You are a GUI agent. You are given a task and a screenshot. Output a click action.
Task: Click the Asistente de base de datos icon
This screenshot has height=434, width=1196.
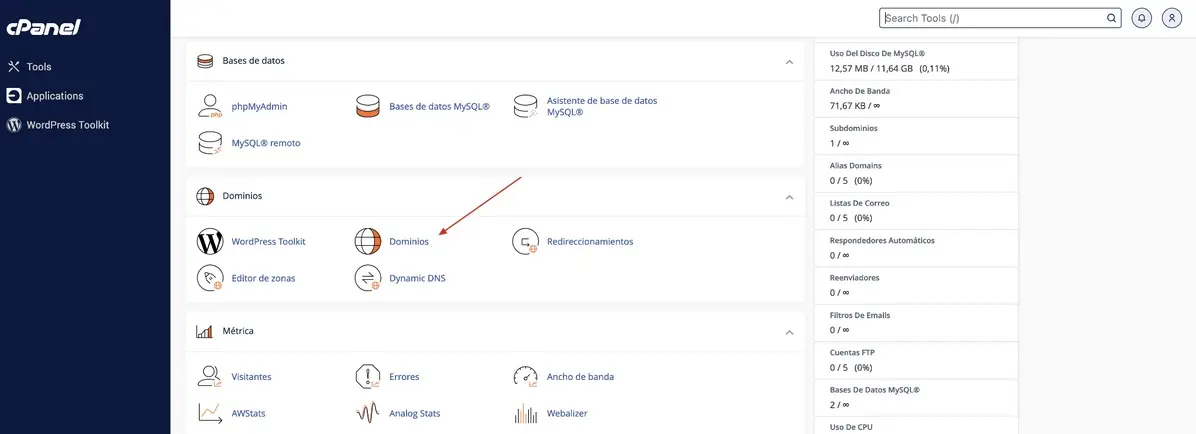point(526,106)
